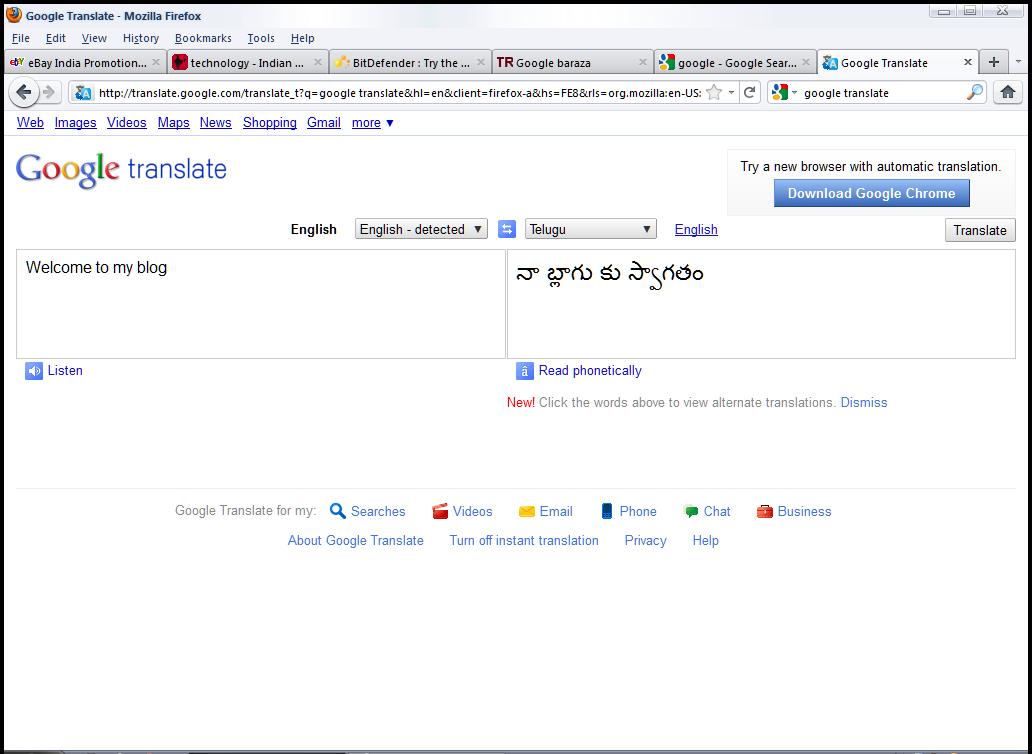Click the Translate button
The width and height of the screenshot is (1032, 754).
click(x=980, y=230)
